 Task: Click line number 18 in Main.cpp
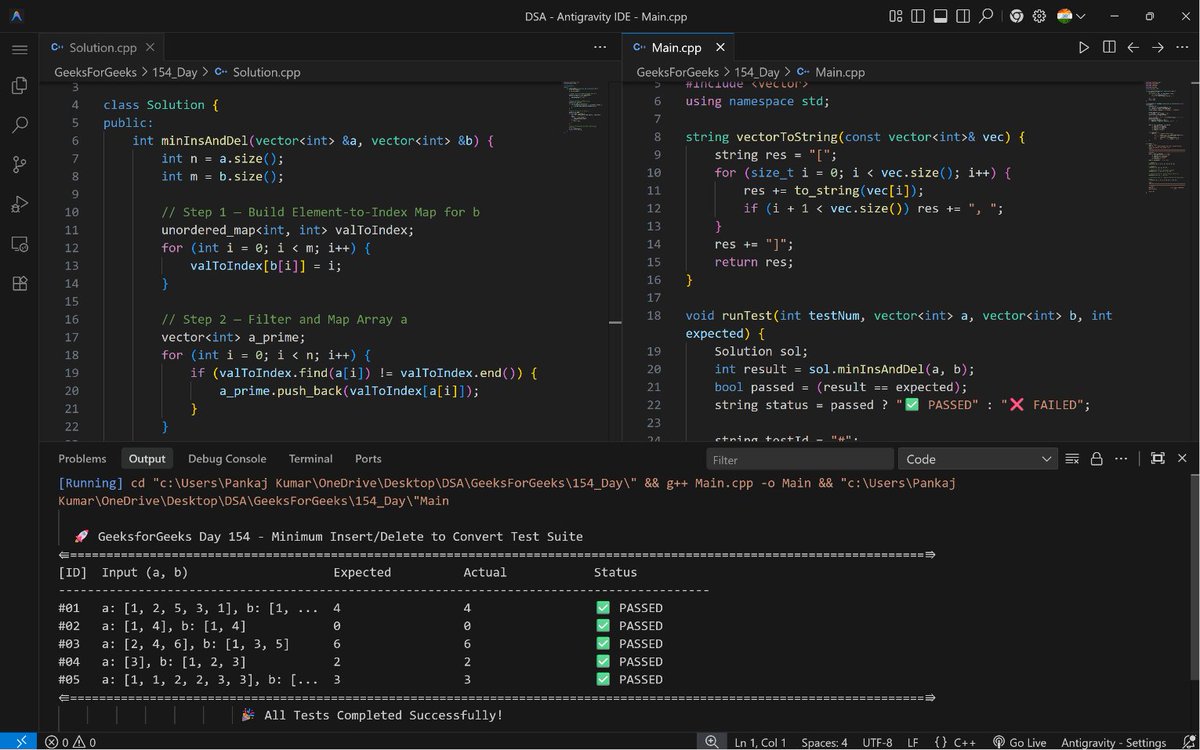coord(654,315)
